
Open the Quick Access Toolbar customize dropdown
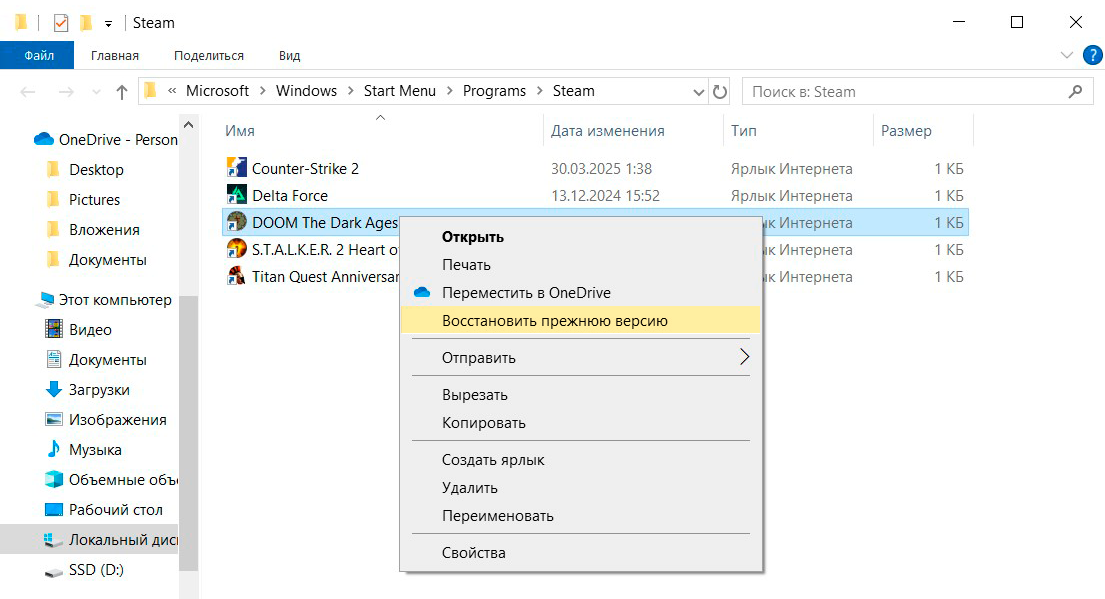tap(108, 23)
